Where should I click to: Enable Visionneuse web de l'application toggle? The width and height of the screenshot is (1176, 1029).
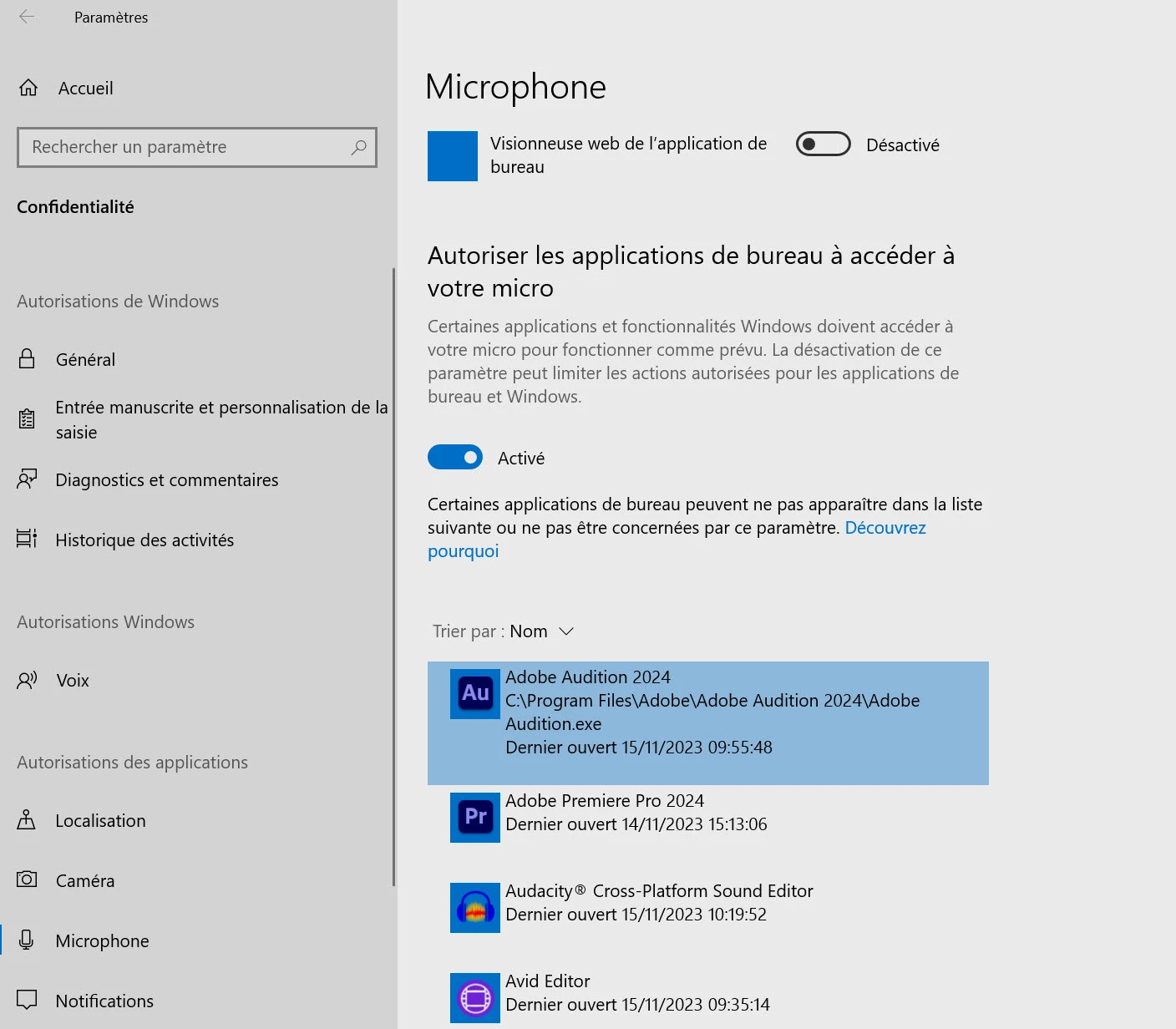(x=823, y=144)
